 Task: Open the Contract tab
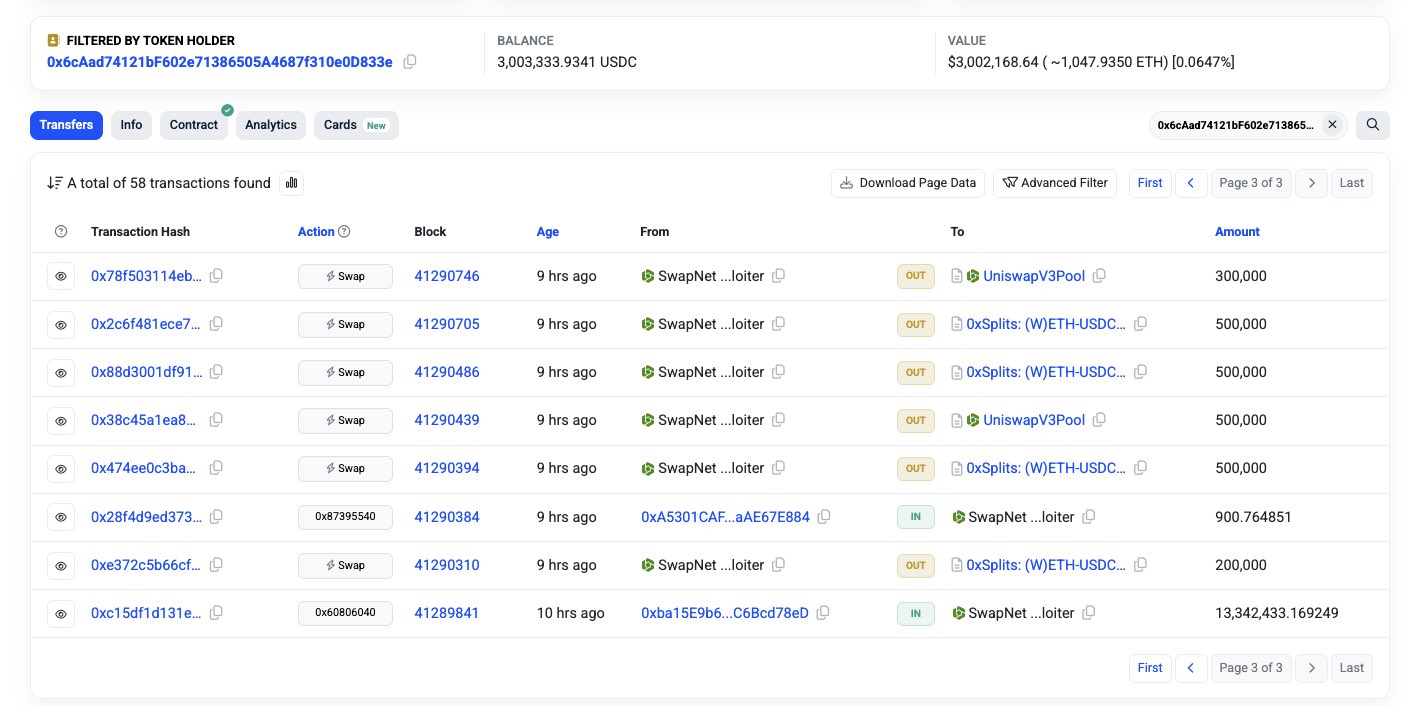[x=194, y=125]
